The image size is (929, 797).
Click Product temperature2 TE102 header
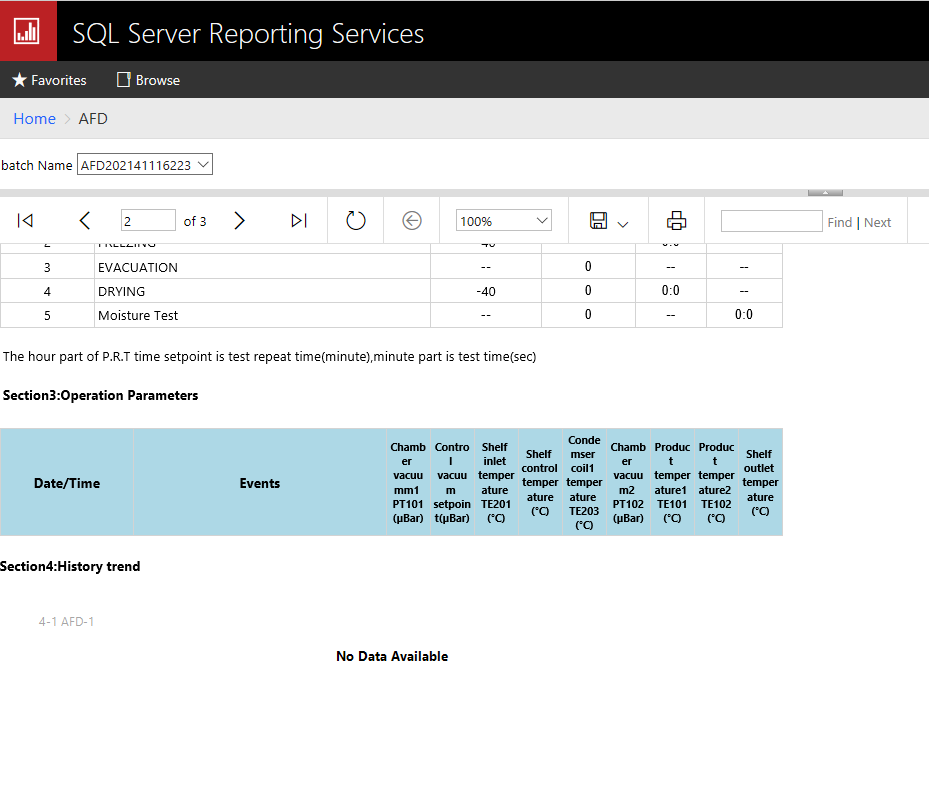[716, 483]
